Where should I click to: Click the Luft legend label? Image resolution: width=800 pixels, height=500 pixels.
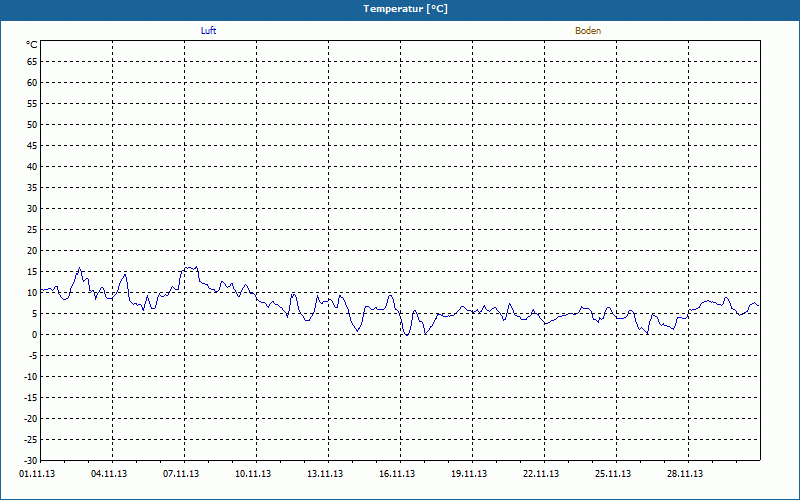pos(208,31)
